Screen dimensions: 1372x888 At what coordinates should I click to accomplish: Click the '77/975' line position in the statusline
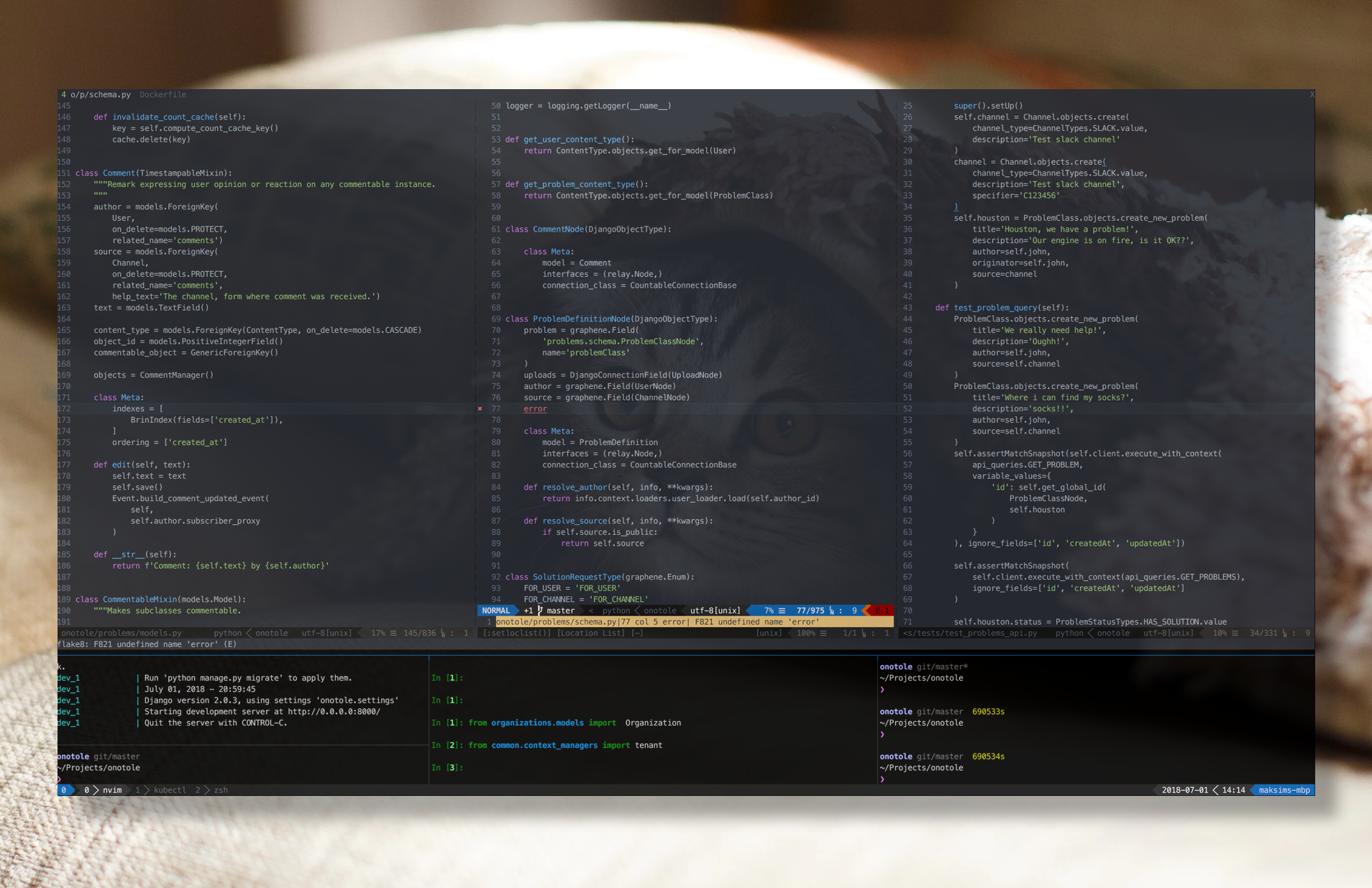click(810, 610)
